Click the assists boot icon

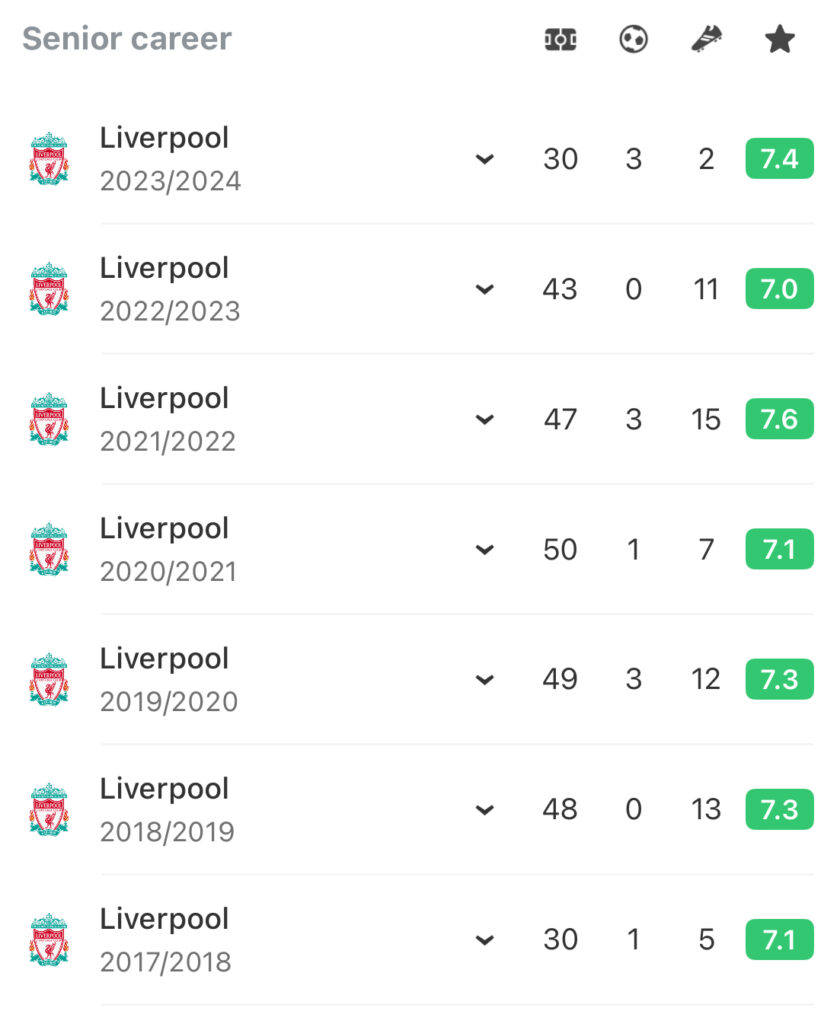click(707, 39)
